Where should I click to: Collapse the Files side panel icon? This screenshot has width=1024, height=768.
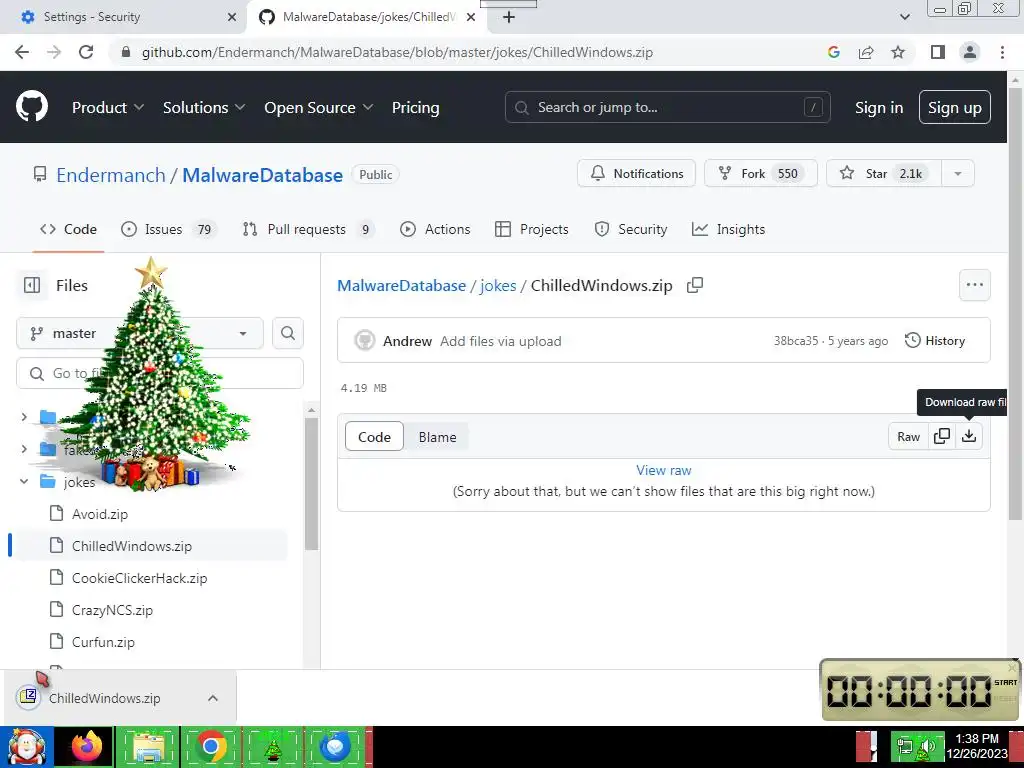(31, 285)
